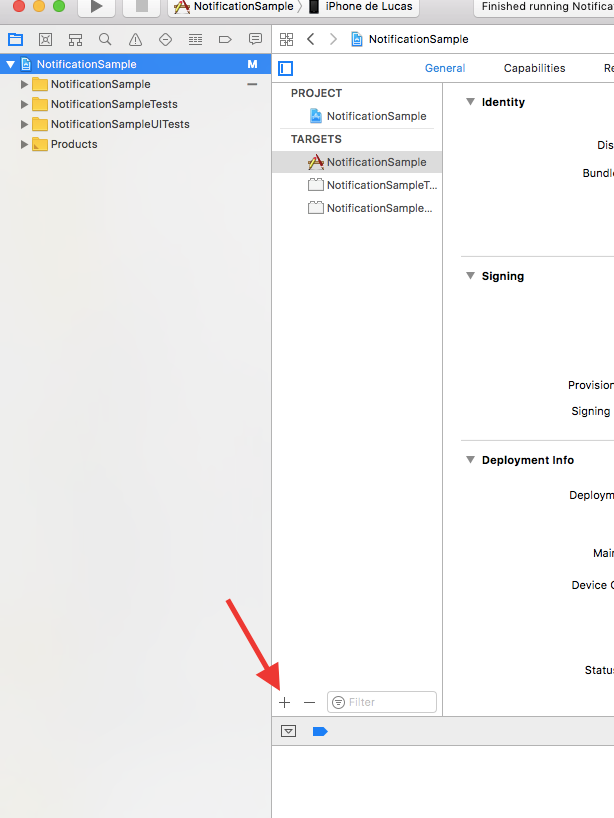
Task: Collapse the Deployment Info section
Action: coord(471,460)
